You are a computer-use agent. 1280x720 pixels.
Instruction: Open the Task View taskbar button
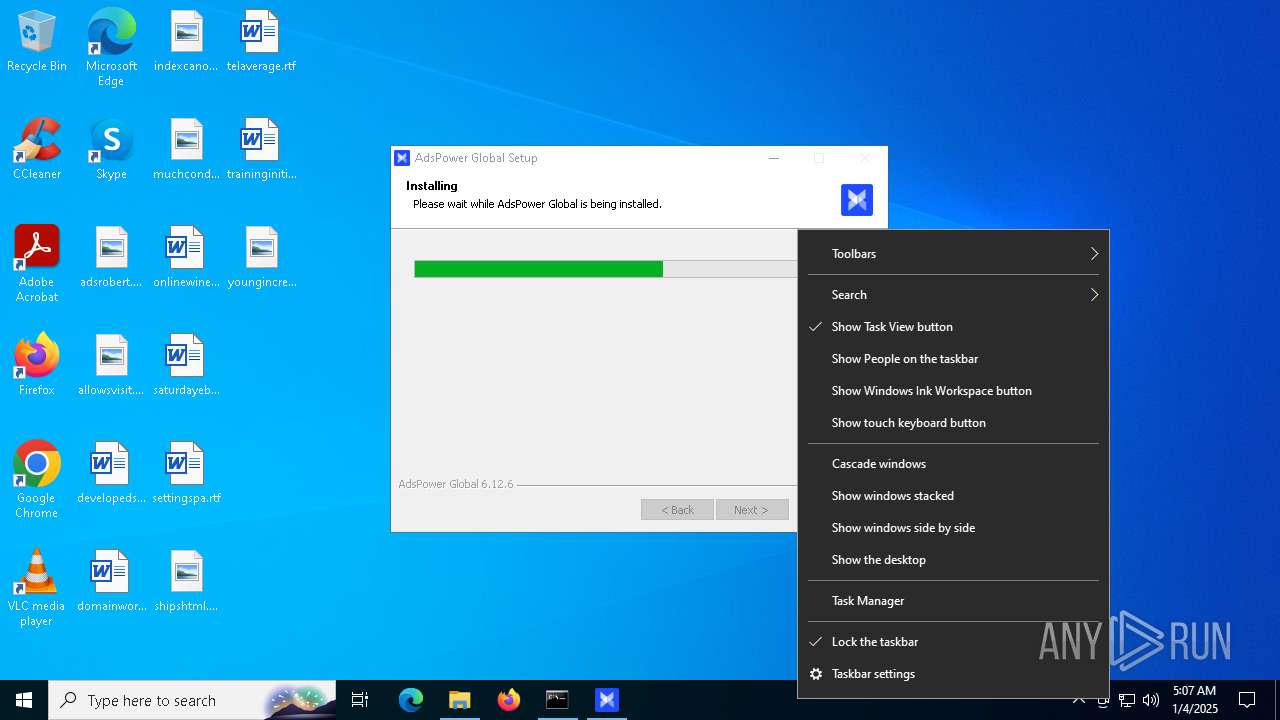[x=360, y=700]
